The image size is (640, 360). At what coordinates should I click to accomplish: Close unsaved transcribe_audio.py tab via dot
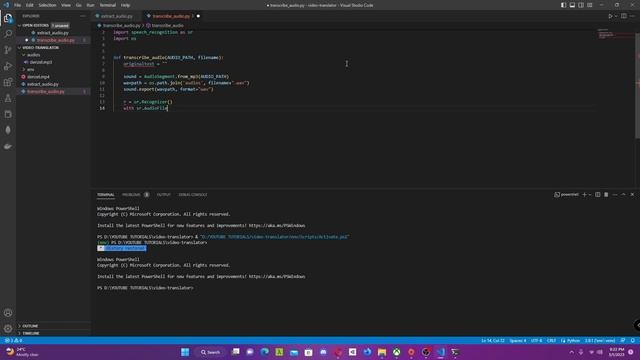click(198, 16)
